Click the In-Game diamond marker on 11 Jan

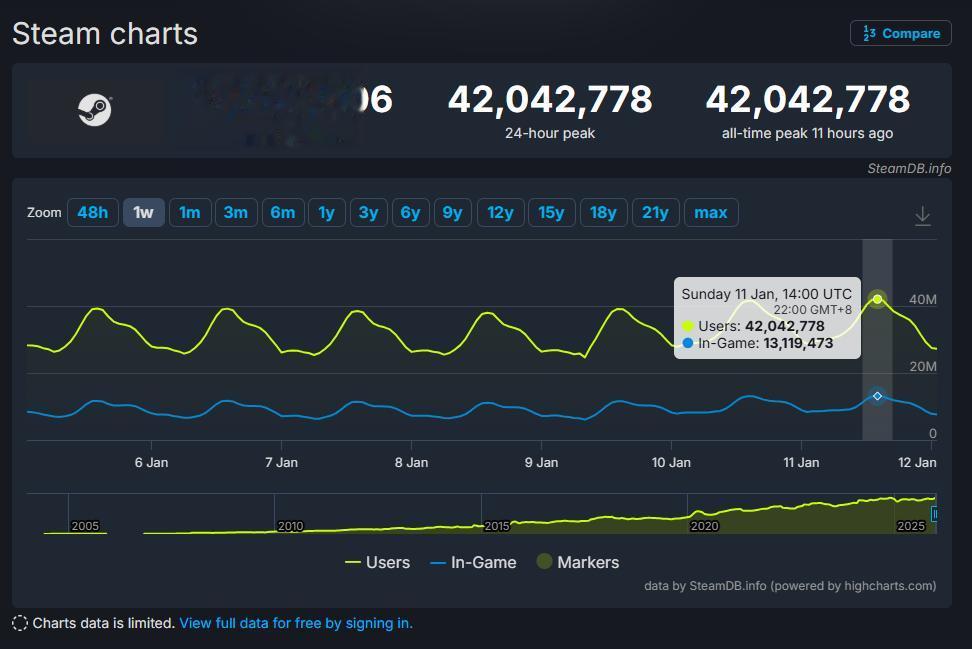877,395
